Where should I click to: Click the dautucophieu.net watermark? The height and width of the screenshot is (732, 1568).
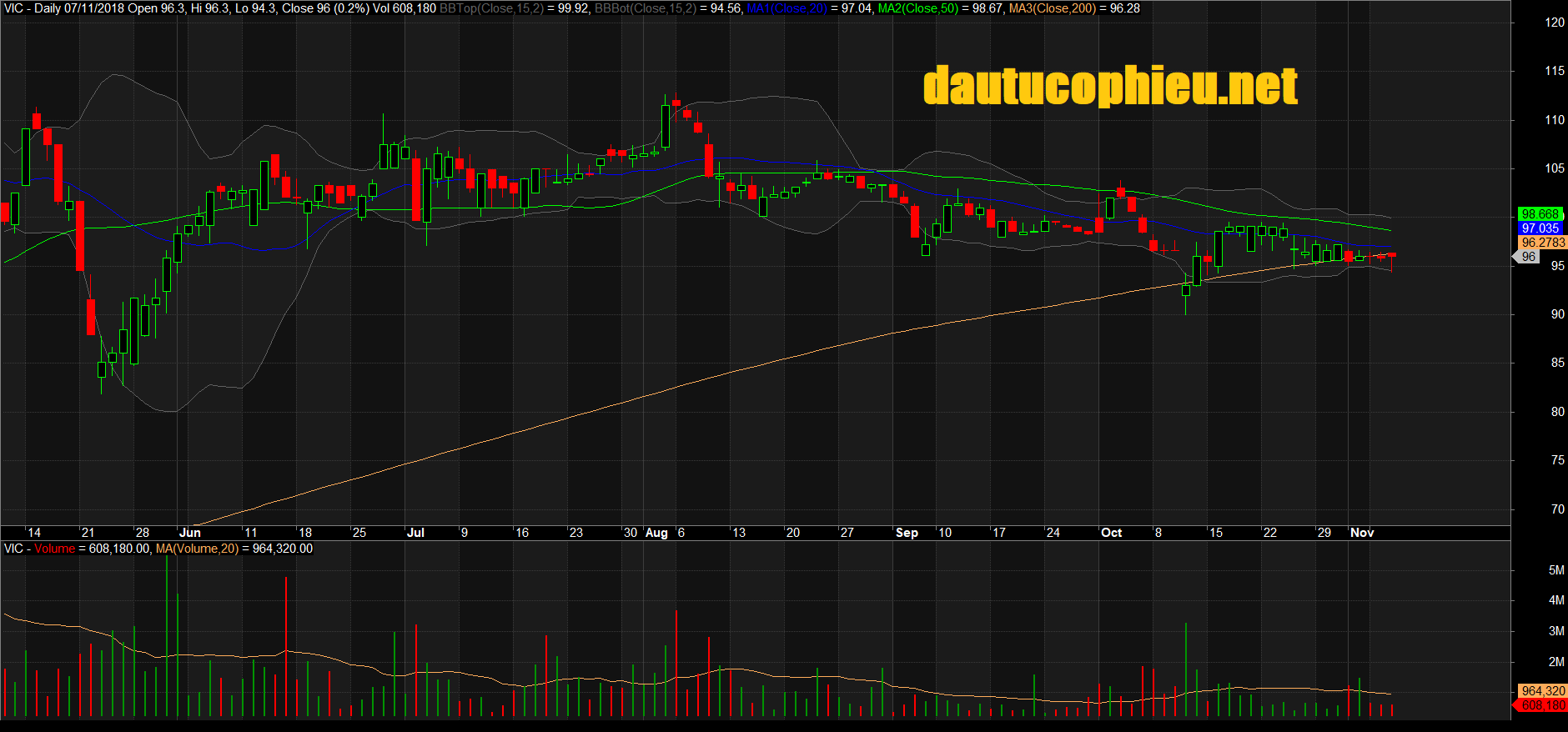coord(1110,87)
